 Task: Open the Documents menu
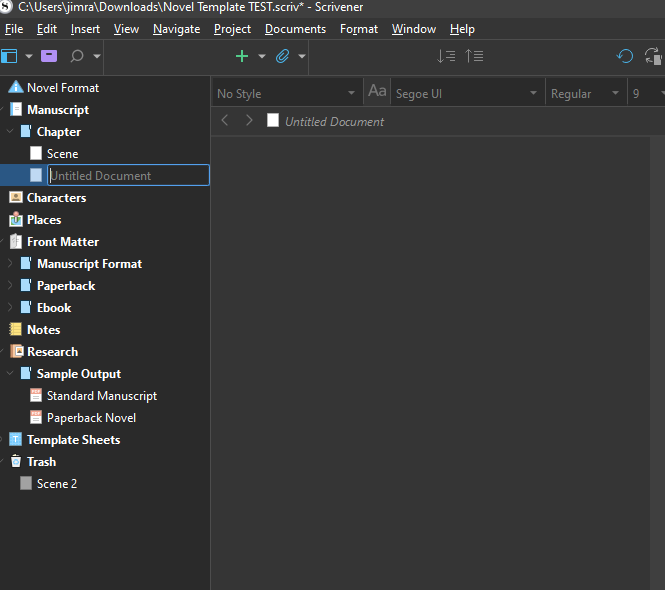[295, 29]
